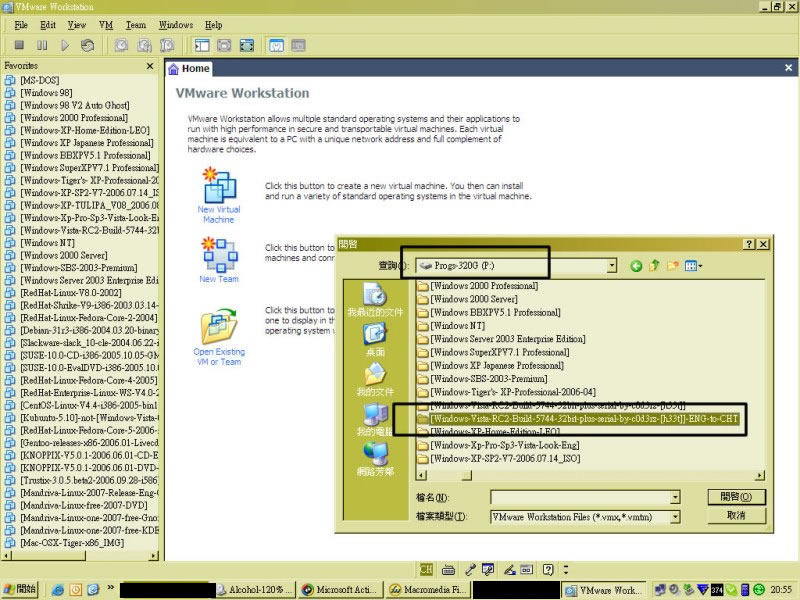The image size is (800, 600).
Task: Open the Help menu
Action: point(213,25)
